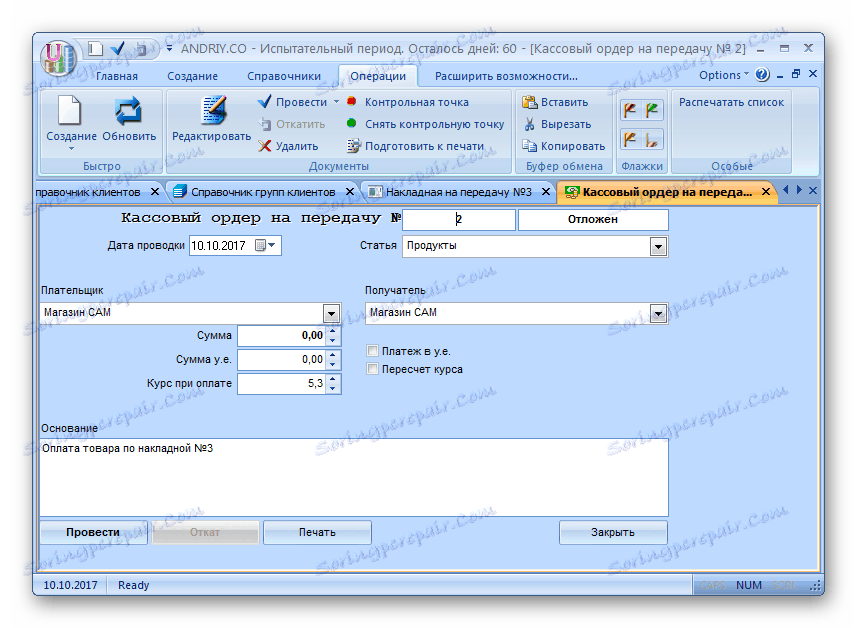The width and height of the screenshot is (857, 628).
Task: Click Вырезать scissors icon
Action: pyautogui.click(x=530, y=124)
